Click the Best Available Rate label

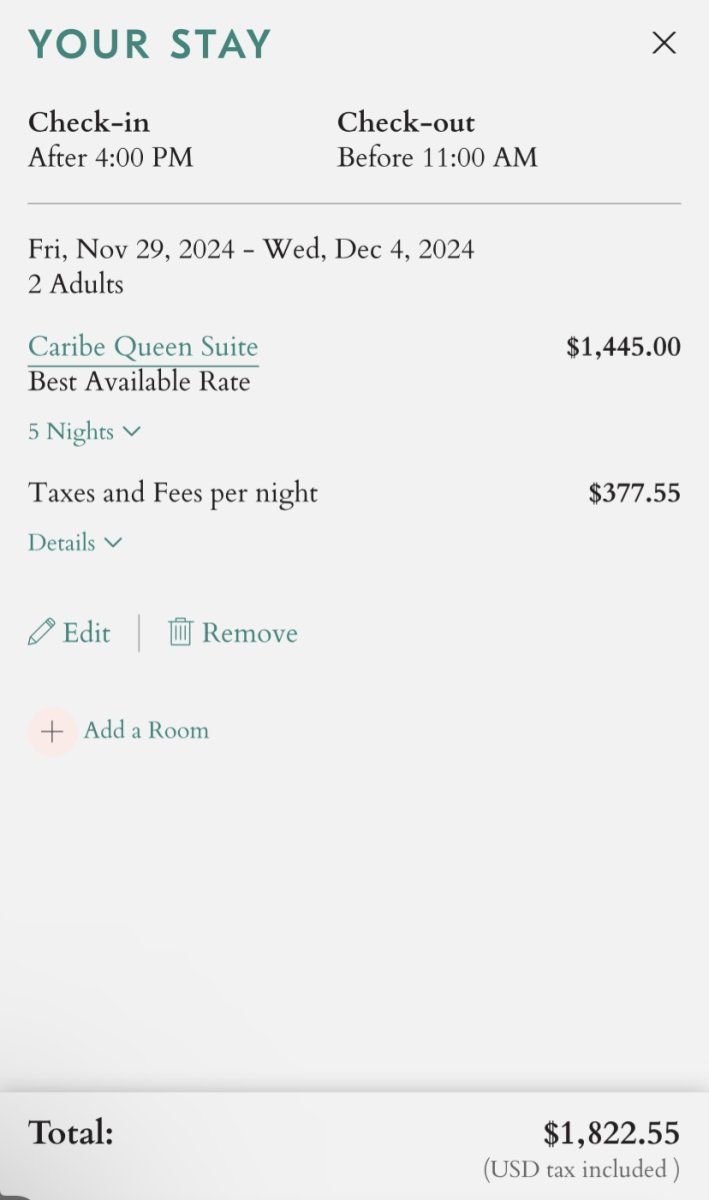pyautogui.click(x=139, y=381)
